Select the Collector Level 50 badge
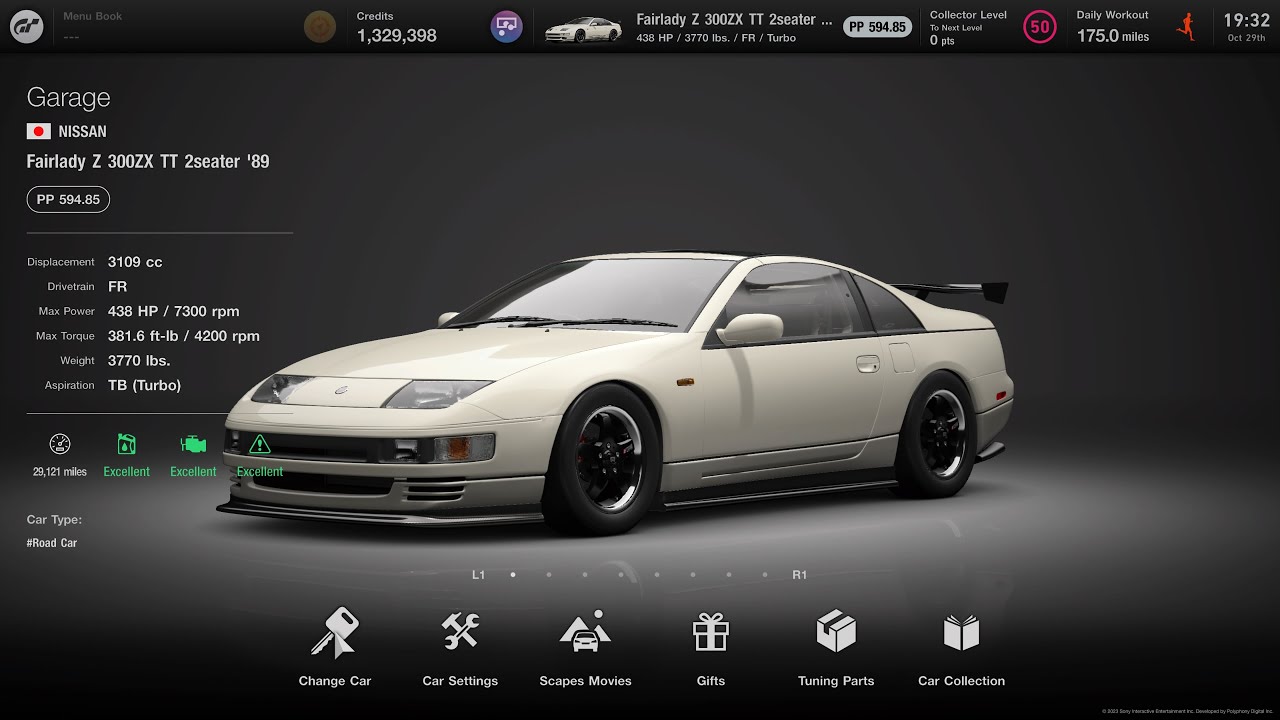This screenshot has height=720, width=1280. tap(1040, 26)
